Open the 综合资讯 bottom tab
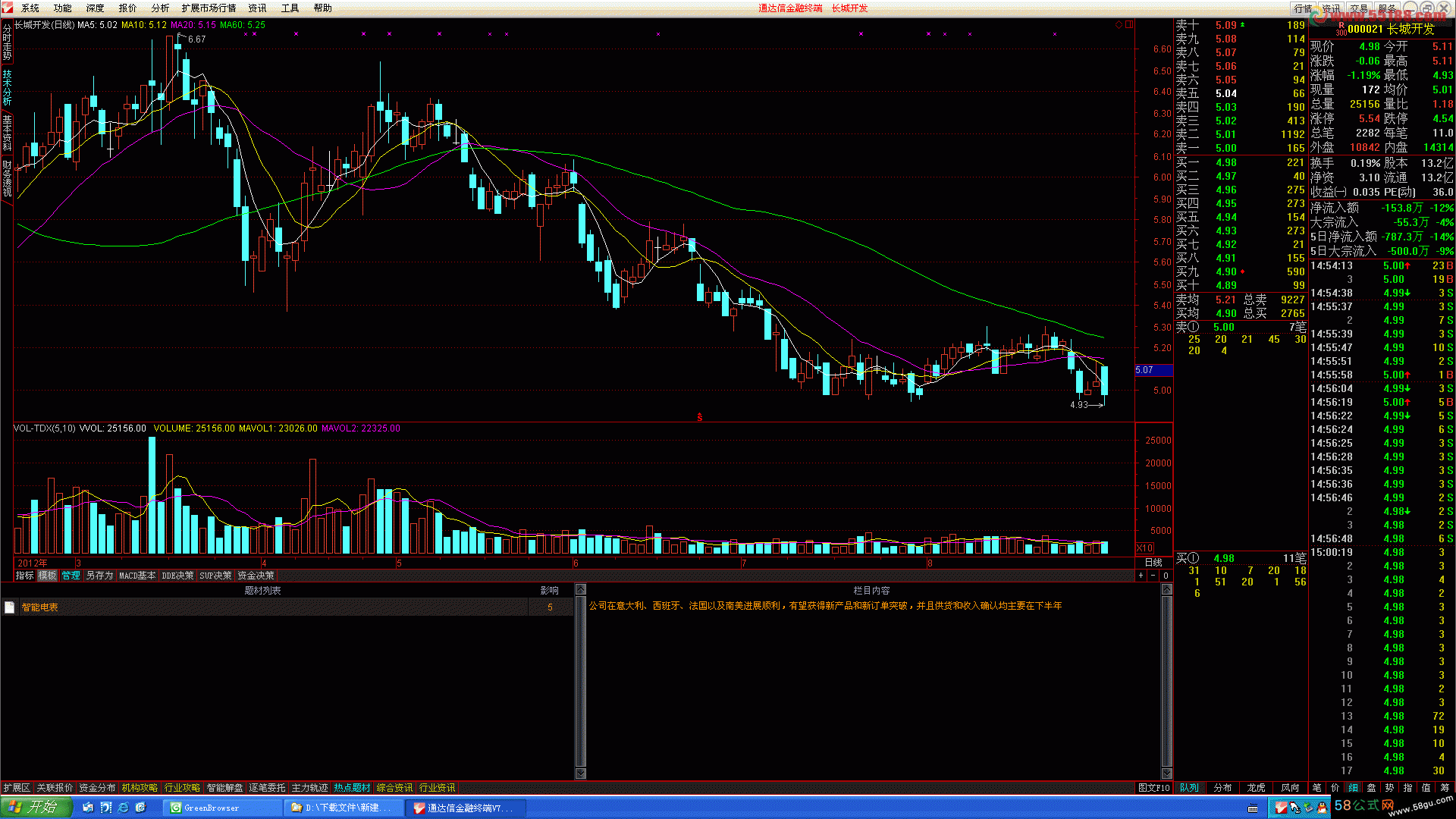The height and width of the screenshot is (819, 1456). pyautogui.click(x=394, y=788)
